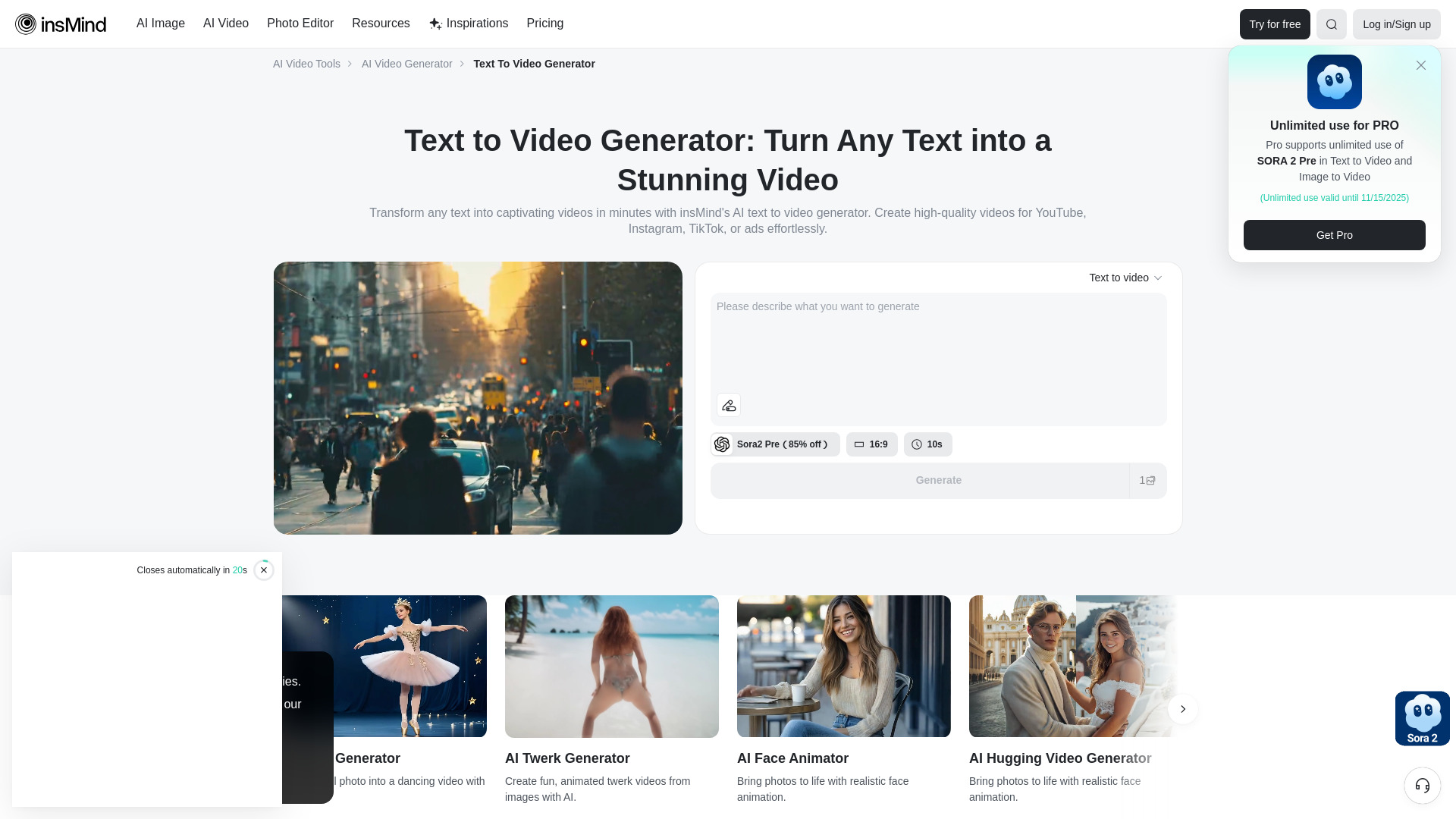This screenshot has height=819, width=1456.
Task: Click the Inspirations sparkle icon
Action: [x=435, y=24]
